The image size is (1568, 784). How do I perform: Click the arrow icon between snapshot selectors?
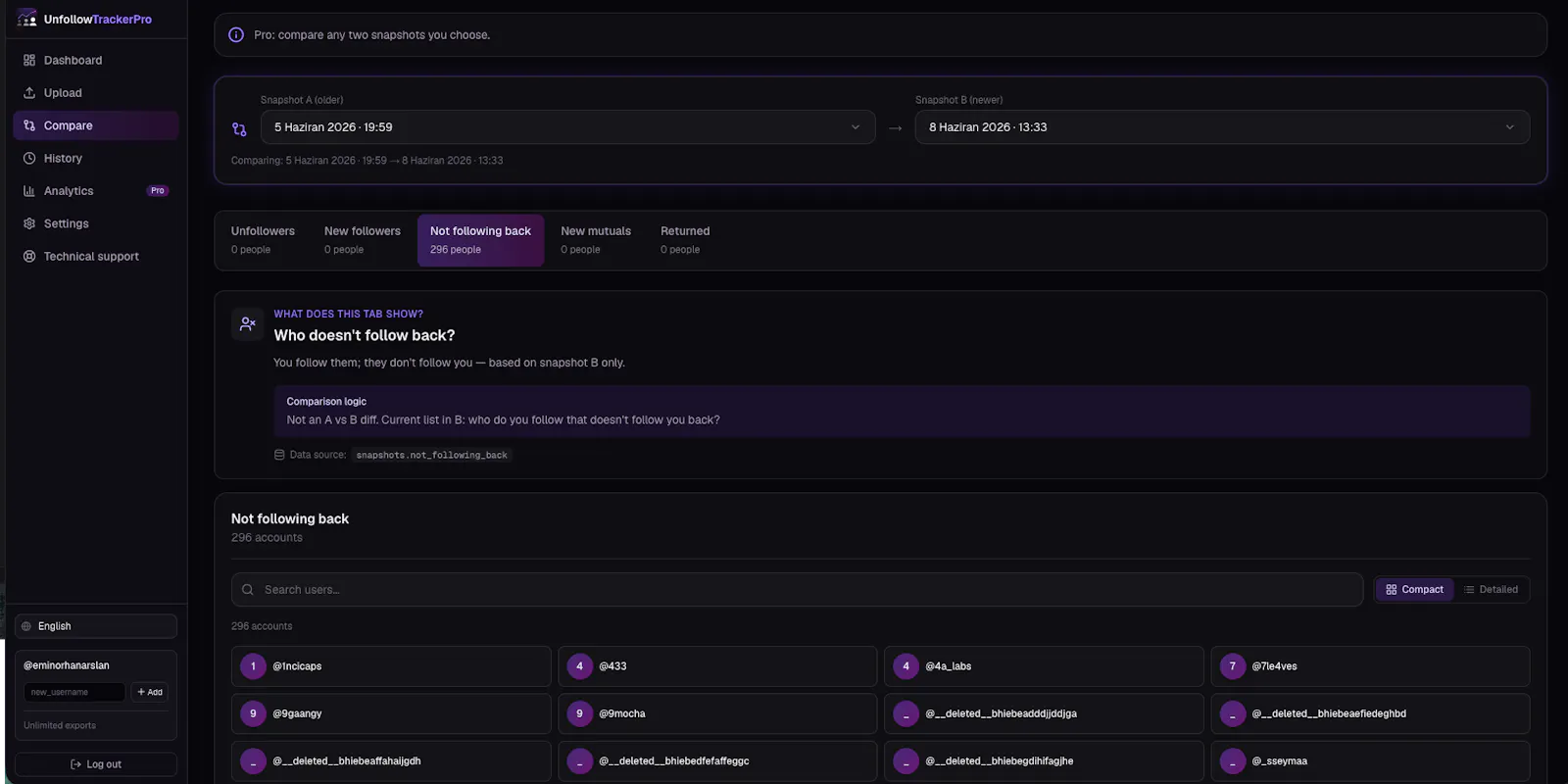click(895, 128)
